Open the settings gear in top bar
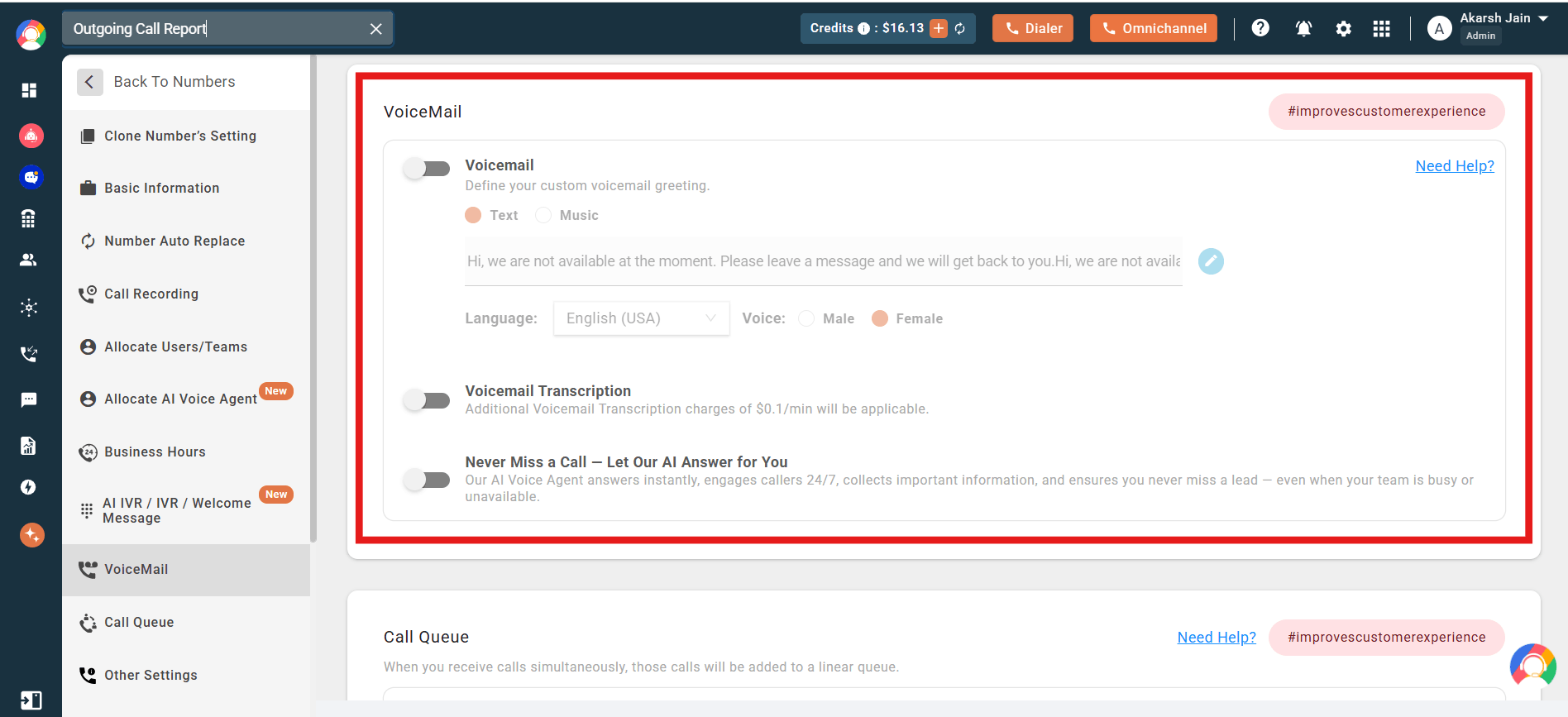1568x717 pixels. (x=1343, y=29)
